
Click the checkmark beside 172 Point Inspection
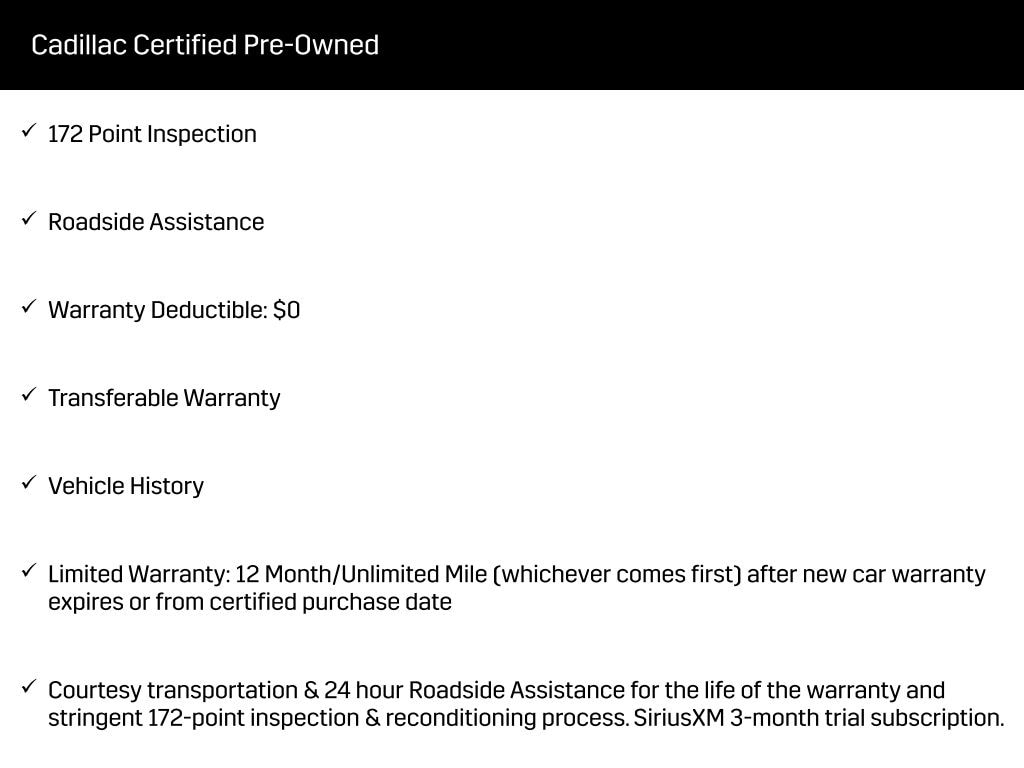[x=29, y=131]
